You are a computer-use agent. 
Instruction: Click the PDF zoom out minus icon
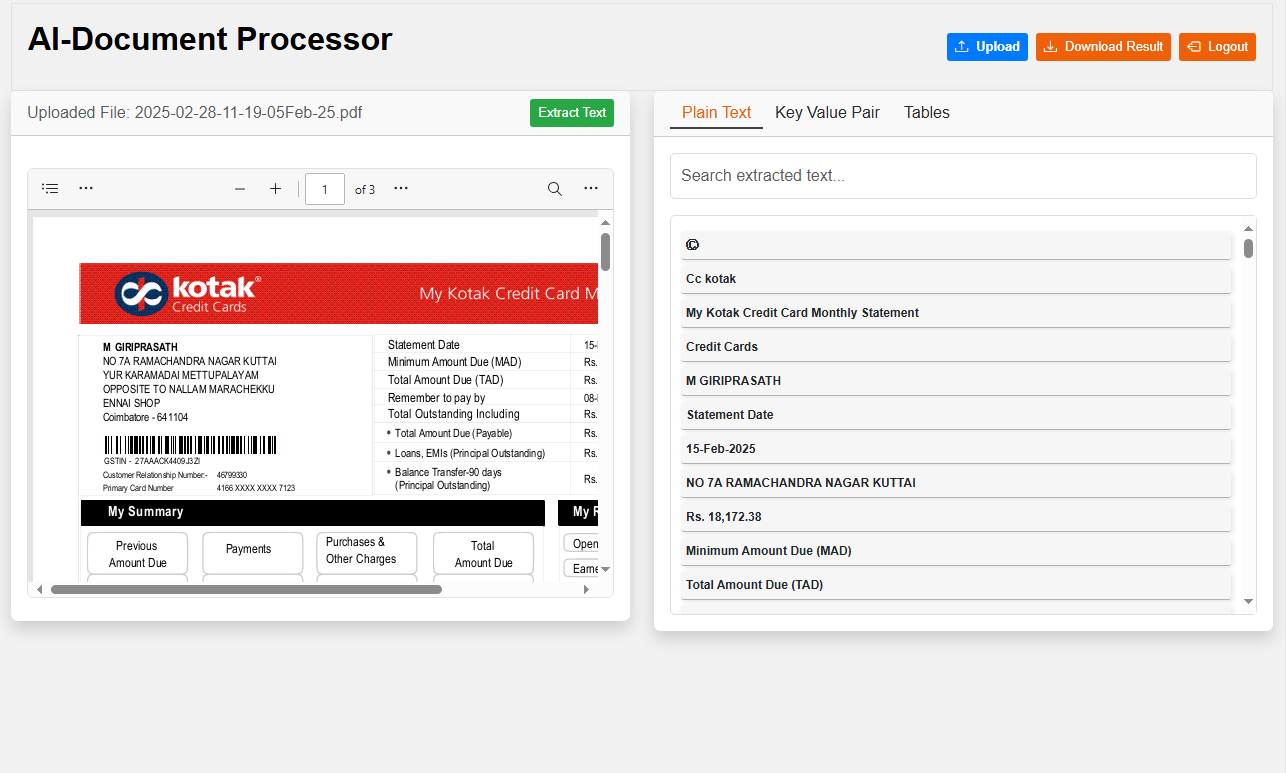pos(240,189)
